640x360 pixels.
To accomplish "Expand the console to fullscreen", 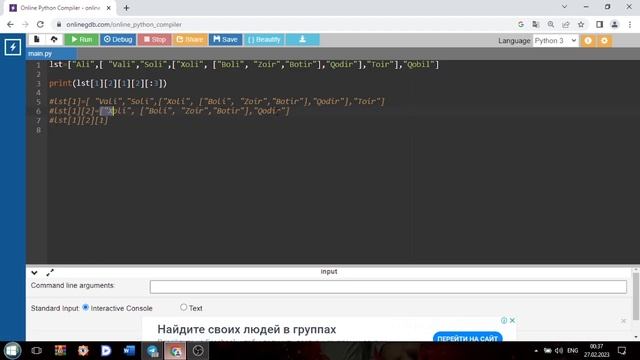I will (50, 272).
